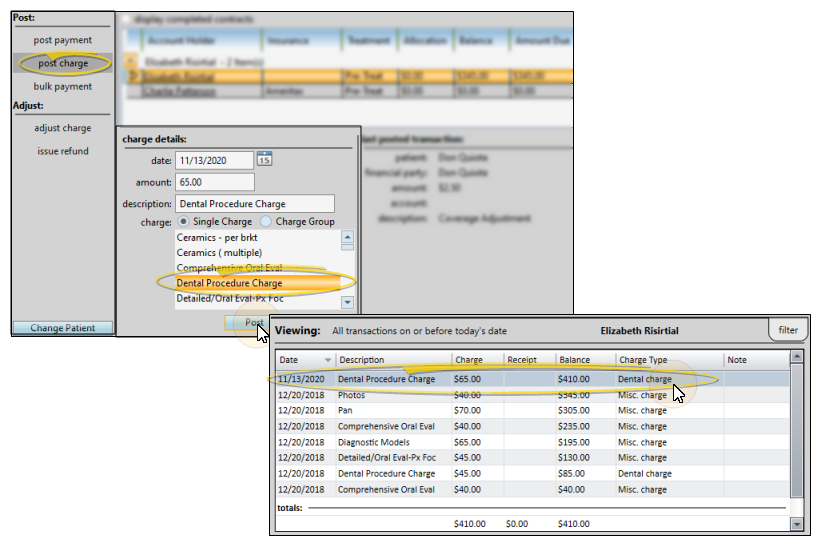Click the charge list scroll-up arrow
823x548 pixels.
pyautogui.click(x=347, y=239)
